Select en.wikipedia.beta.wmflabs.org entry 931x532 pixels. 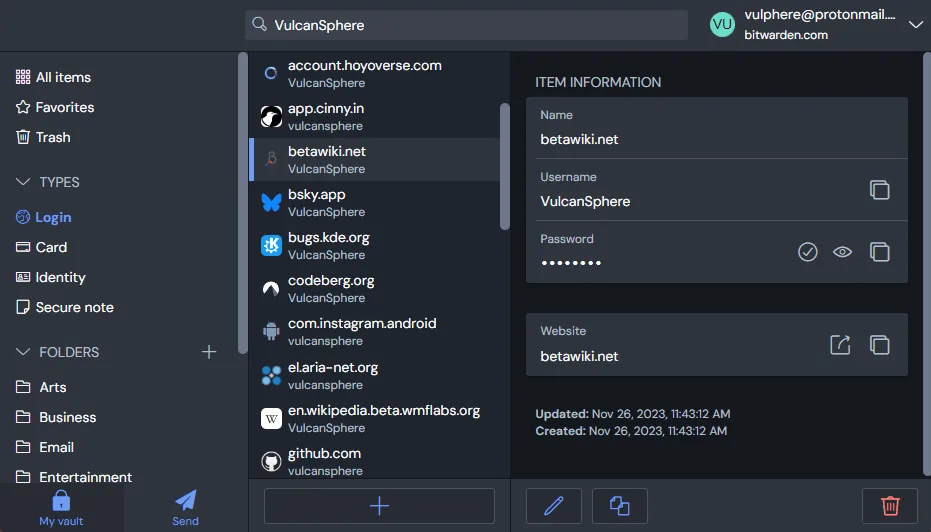tap(374, 419)
